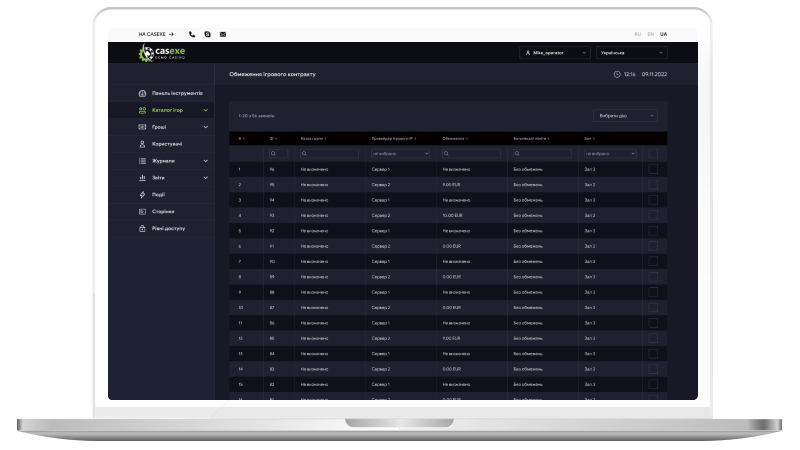
Task: Click the clock icon beside 12:16
Action: click(617, 74)
